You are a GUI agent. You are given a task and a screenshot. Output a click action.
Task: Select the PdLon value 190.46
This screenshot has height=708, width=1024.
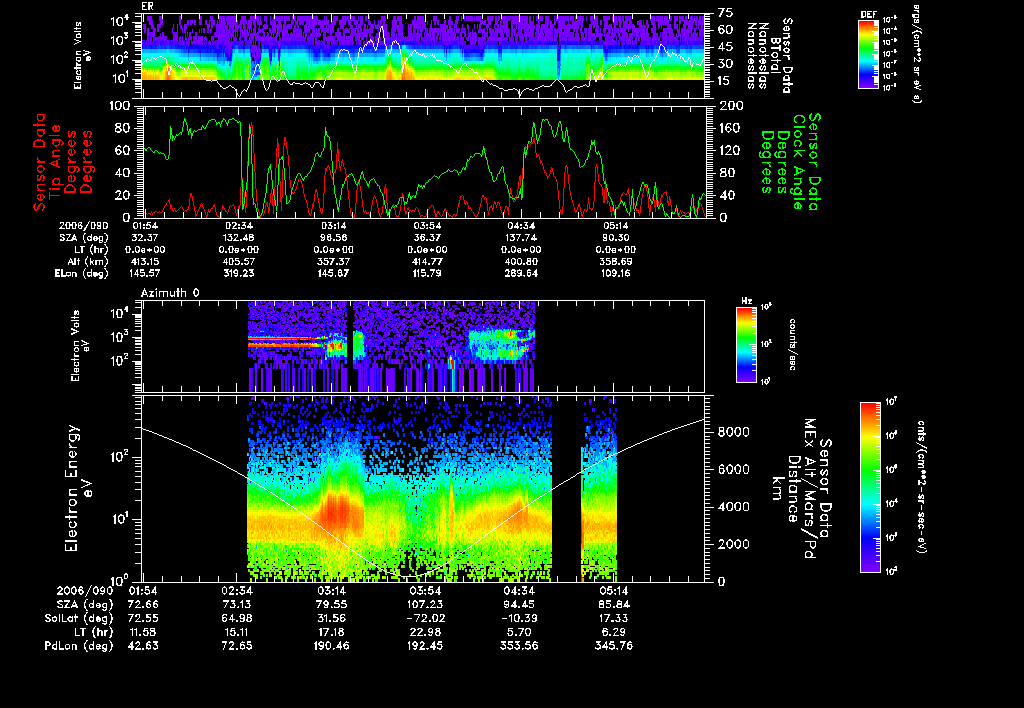[x=332, y=646]
